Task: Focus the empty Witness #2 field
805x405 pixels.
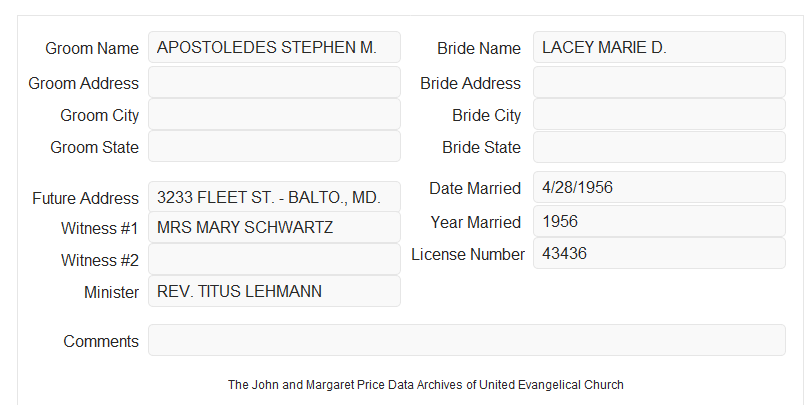Action: (x=274, y=259)
